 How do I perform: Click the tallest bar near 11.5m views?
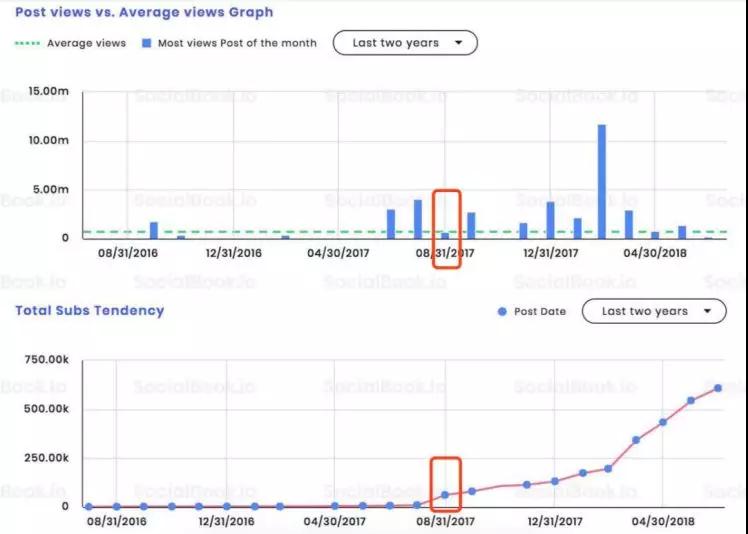point(602,182)
